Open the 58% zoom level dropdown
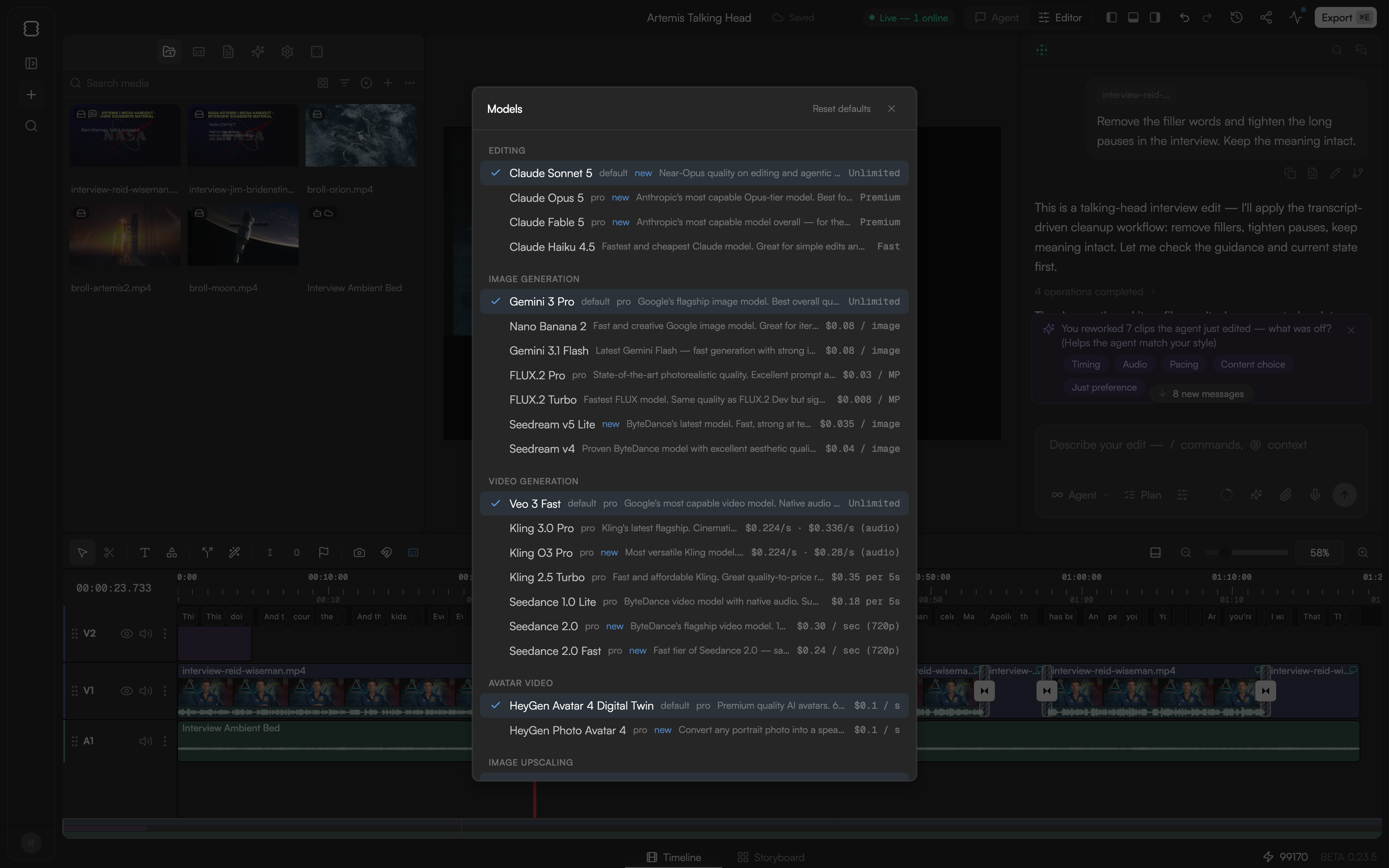1389x868 pixels. click(1320, 553)
